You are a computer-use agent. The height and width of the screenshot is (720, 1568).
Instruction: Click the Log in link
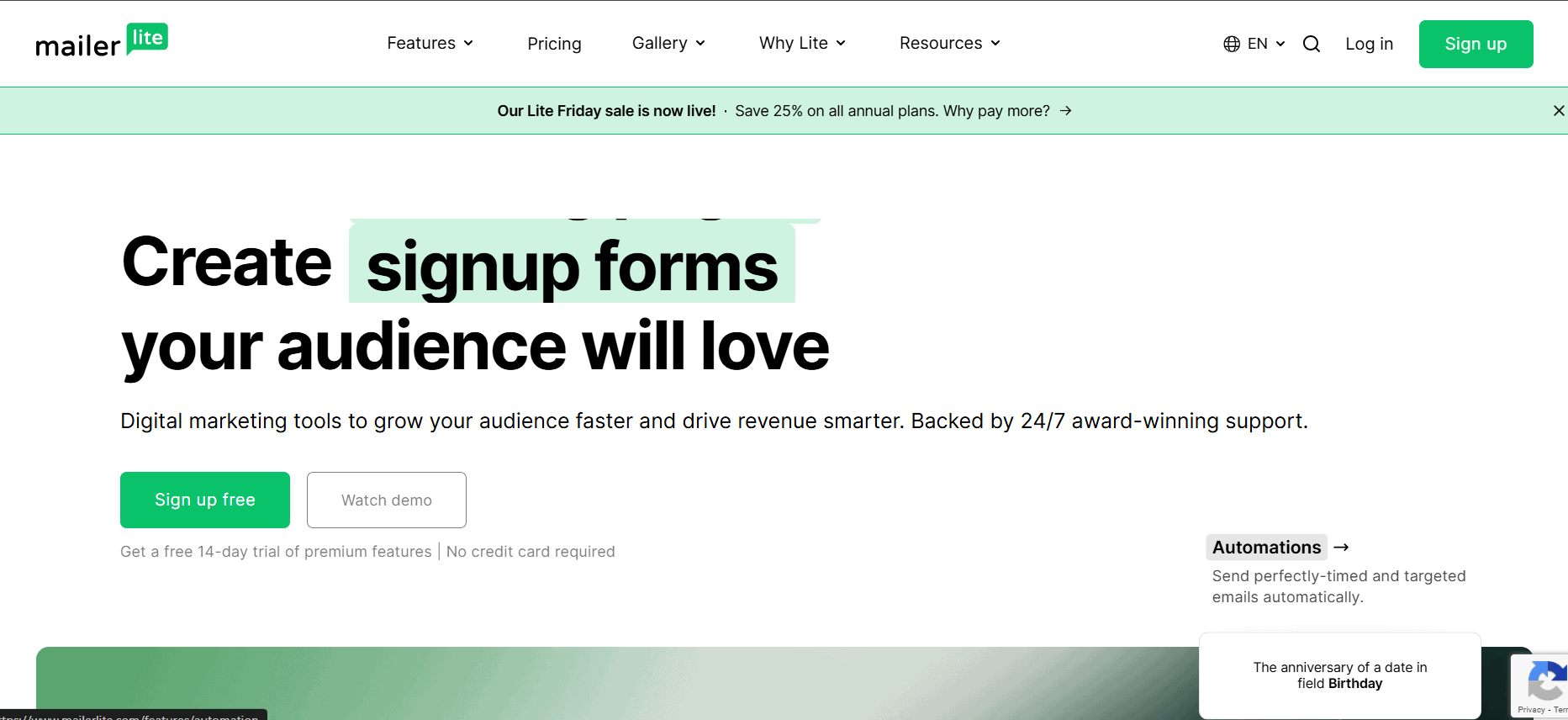point(1369,44)
